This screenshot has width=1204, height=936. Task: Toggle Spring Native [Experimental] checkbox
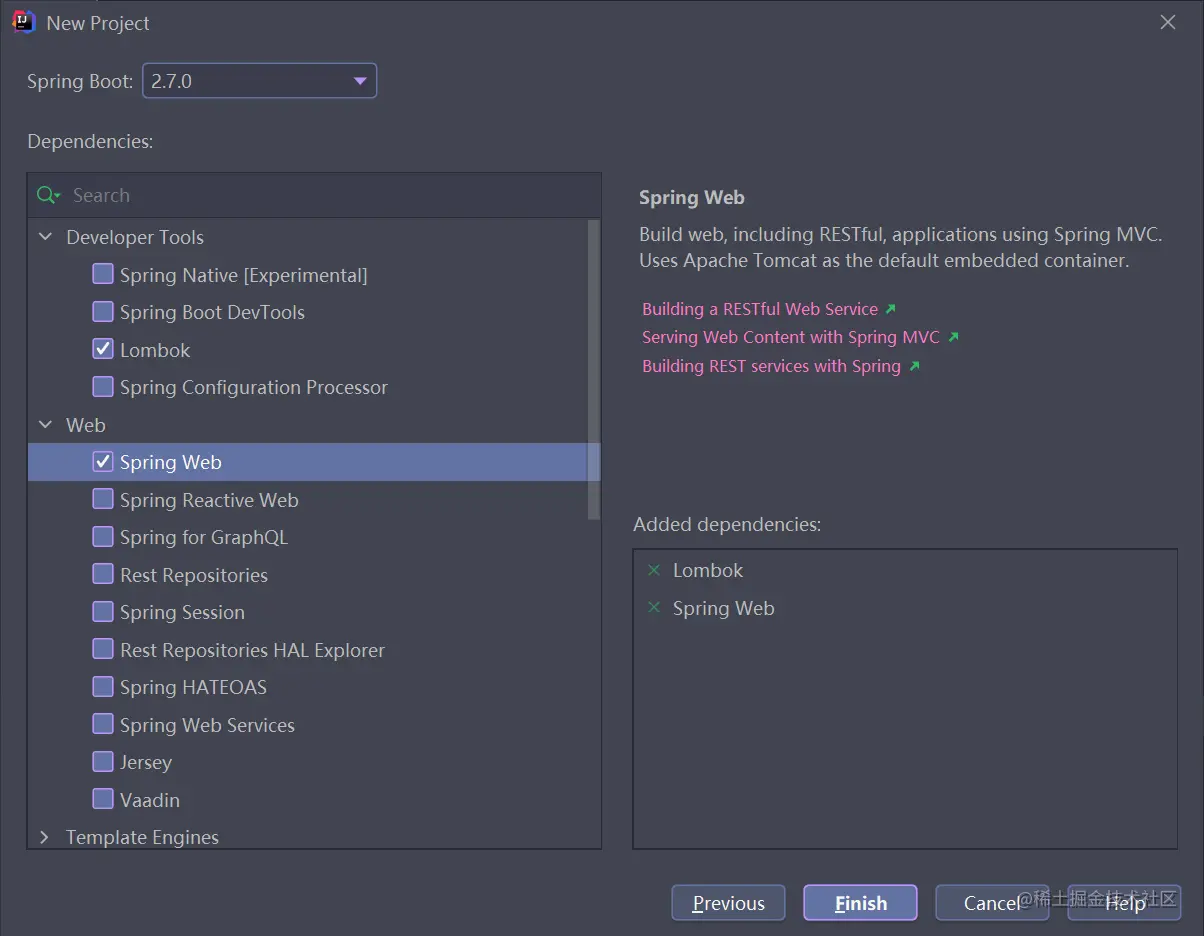(103, 274)
